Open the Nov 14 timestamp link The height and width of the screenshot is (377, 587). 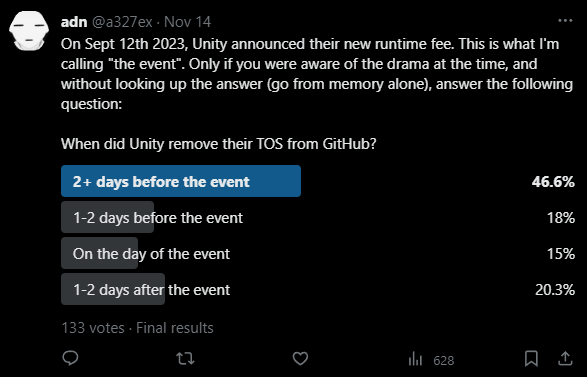click(x=188, y=22)
